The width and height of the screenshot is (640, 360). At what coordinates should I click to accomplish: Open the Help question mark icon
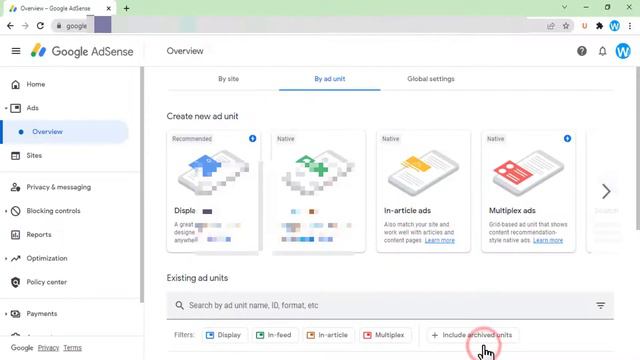click(x=582, y=51)
